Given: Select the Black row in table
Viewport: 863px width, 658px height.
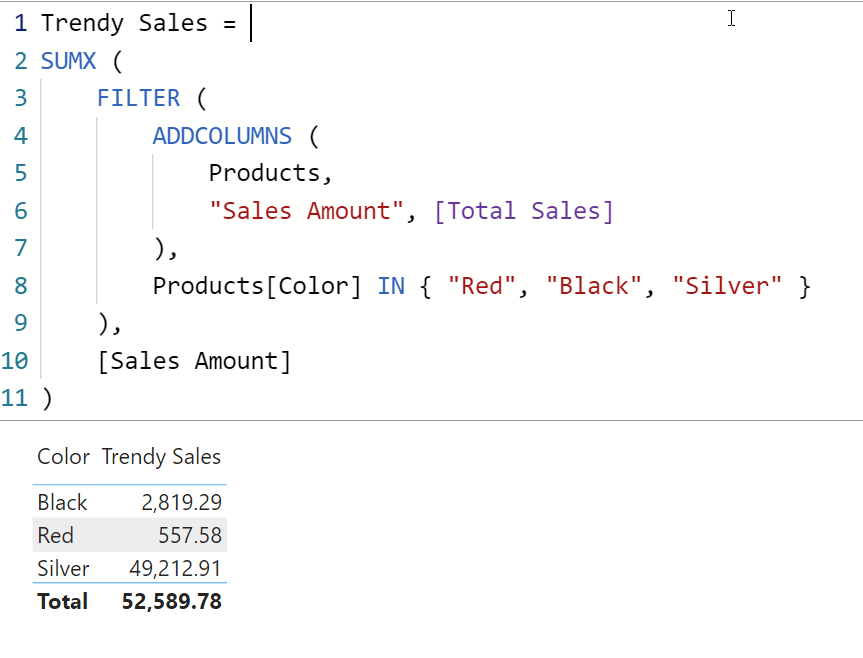Looking at the screenshot, I should (130, 502).
